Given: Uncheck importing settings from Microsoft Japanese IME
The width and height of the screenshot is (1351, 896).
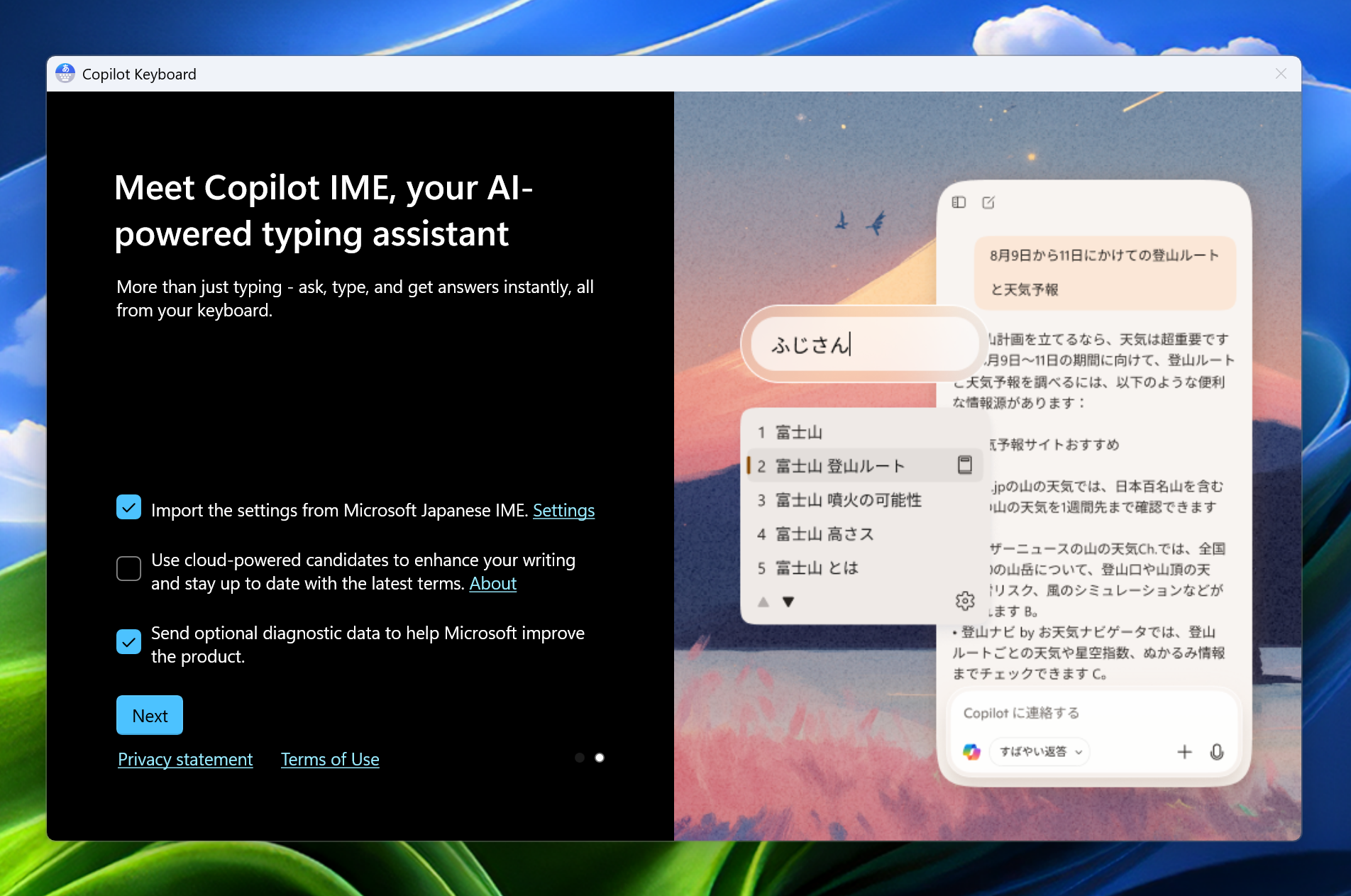Looking at the screenshot, I should (128, 508).
